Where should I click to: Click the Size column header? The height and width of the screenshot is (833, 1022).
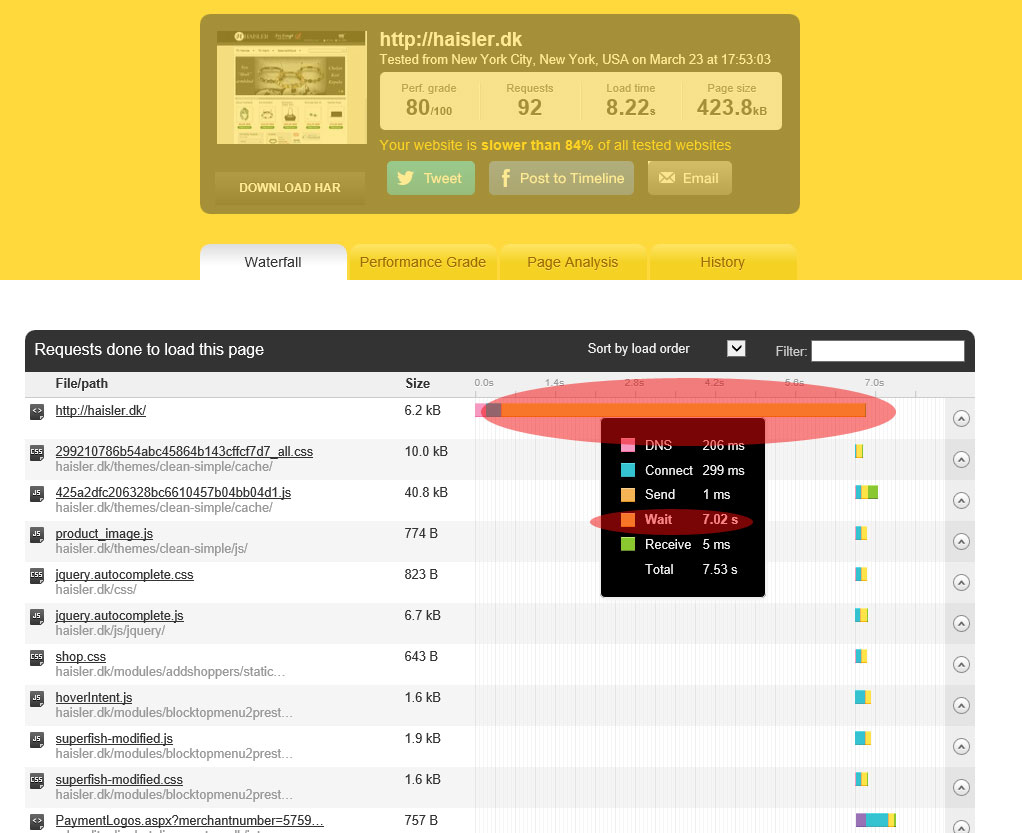417,383
